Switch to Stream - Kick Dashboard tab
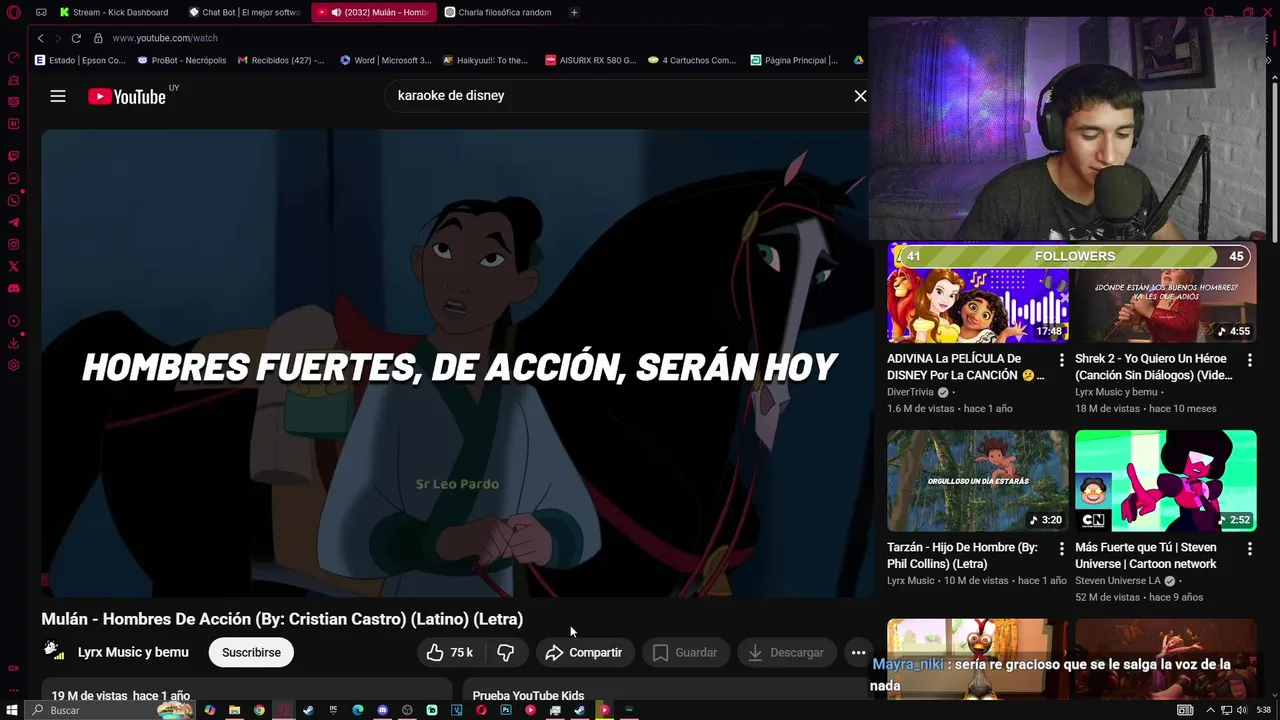1280x720 pixels. pyautogui.click(x=114, y=12)
